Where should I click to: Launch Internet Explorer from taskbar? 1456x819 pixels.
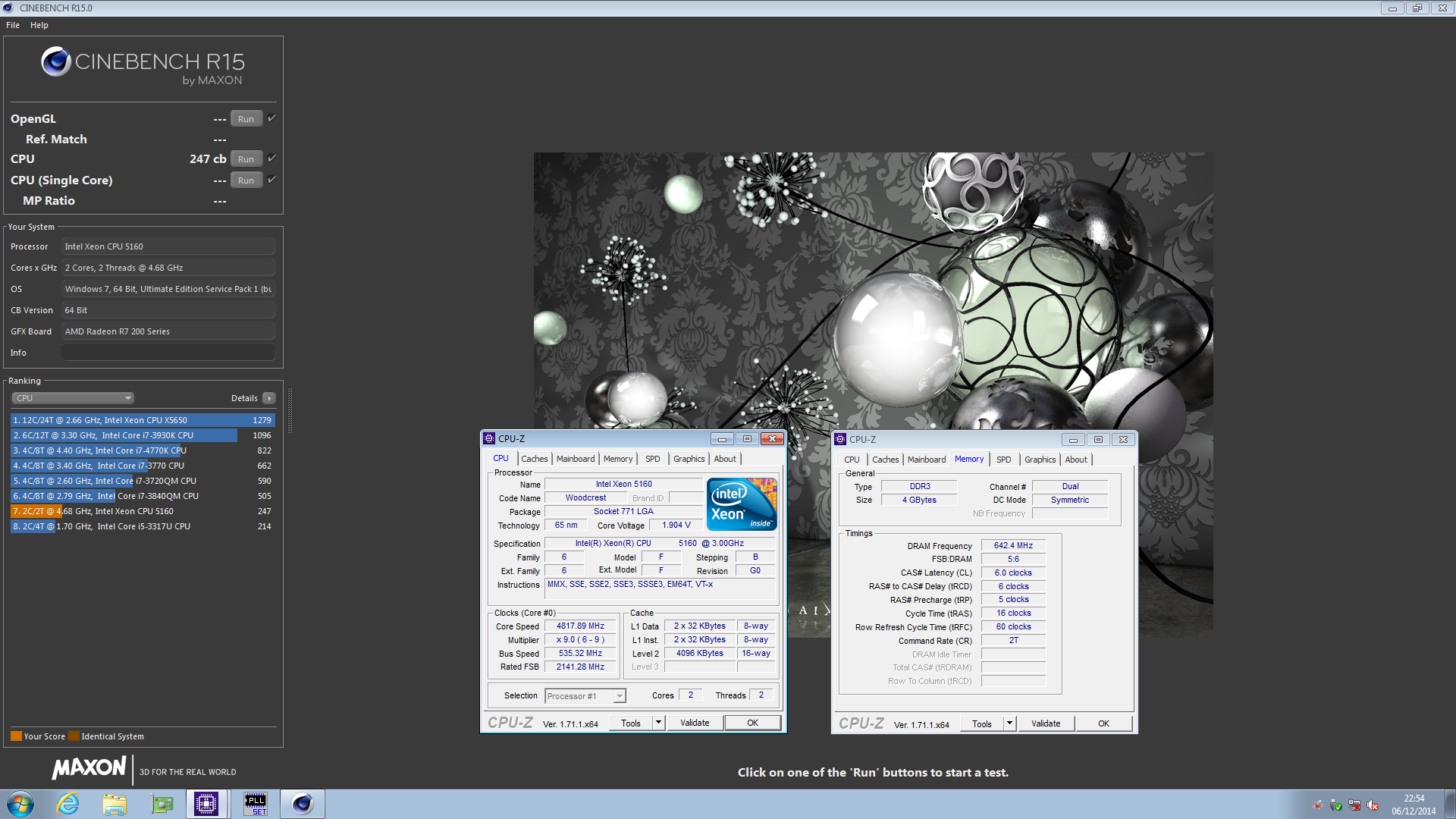click(x=67, y=804)
